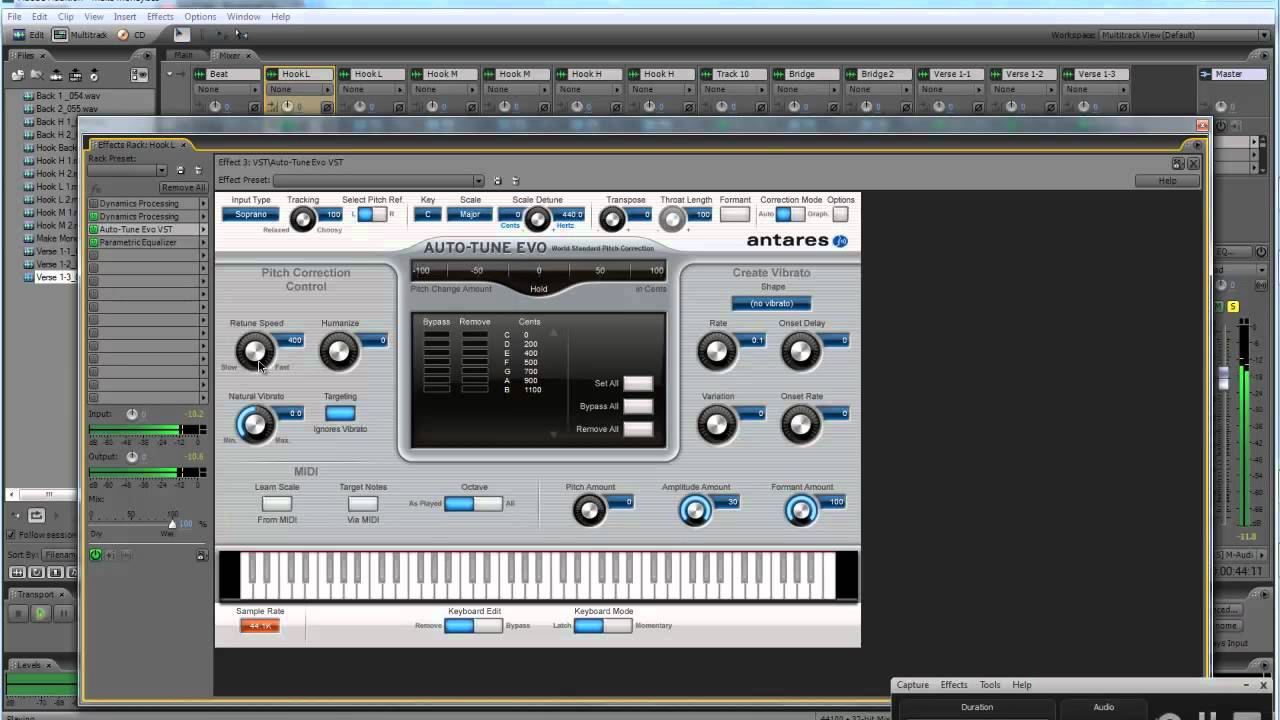Open the Effects menu
This screenshot has width=1280, height=720.
[160, 17]
